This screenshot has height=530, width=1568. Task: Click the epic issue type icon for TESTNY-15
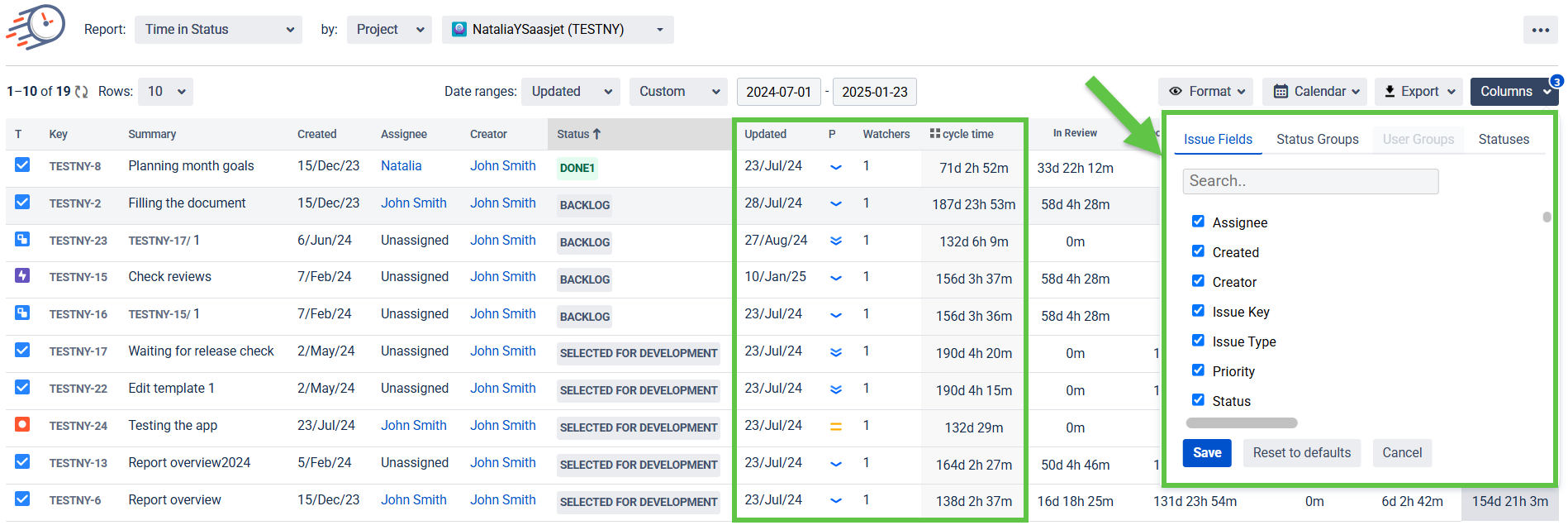pyautogui.click(x=22, y=276)
